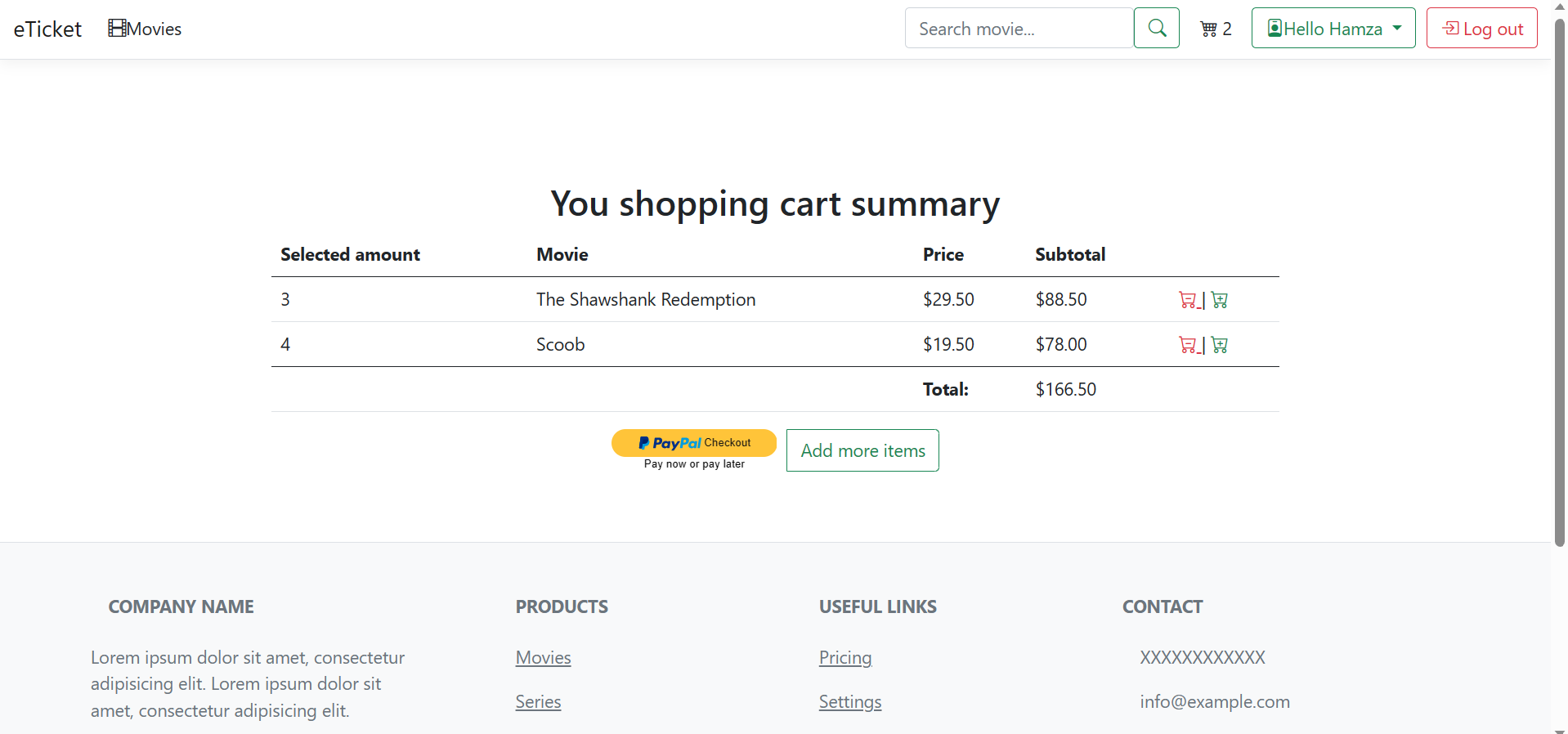
Task: Pay with PayPal Checkout
Action: point(693,442)
